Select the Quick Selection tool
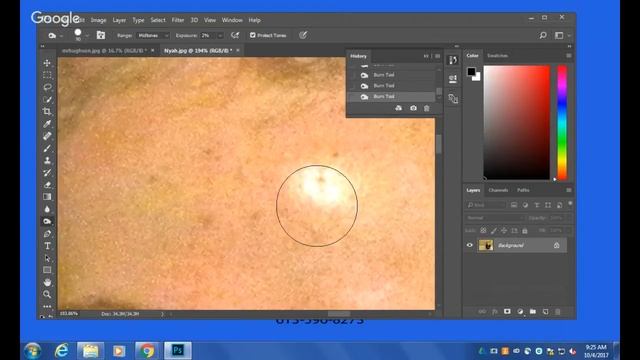640x360 pixels. pos(47,100)
